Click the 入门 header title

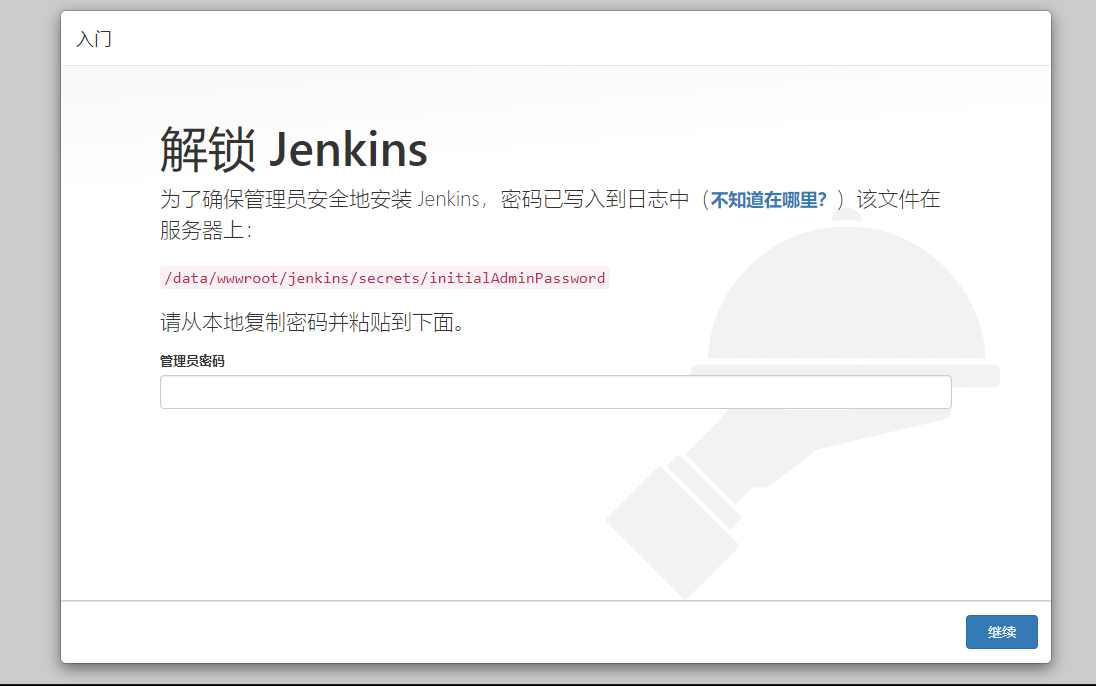94,40
